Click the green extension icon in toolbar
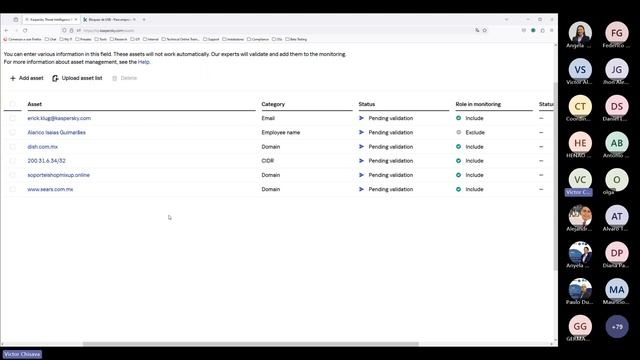Image resolution: width=640 pixels, height=360 pixels. click(533, 30)
